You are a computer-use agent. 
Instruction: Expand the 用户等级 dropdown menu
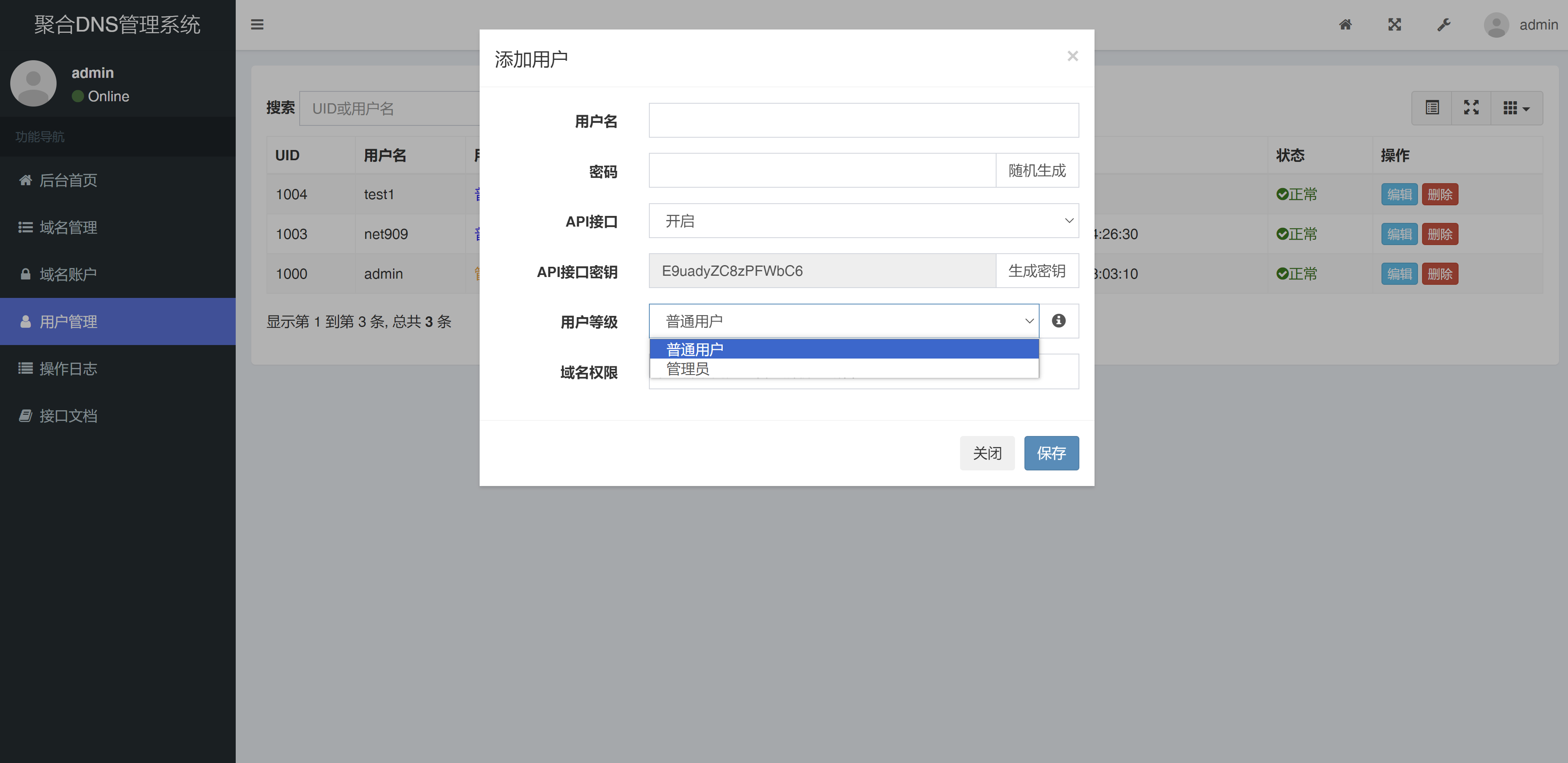[x=844, y=320]
